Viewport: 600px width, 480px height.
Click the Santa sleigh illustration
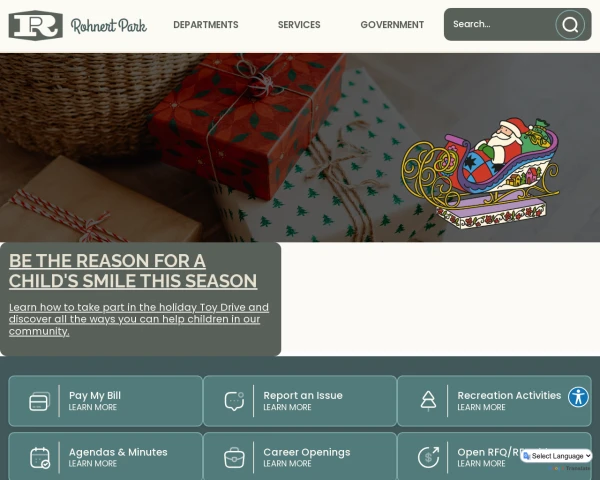tap(481, 173)
